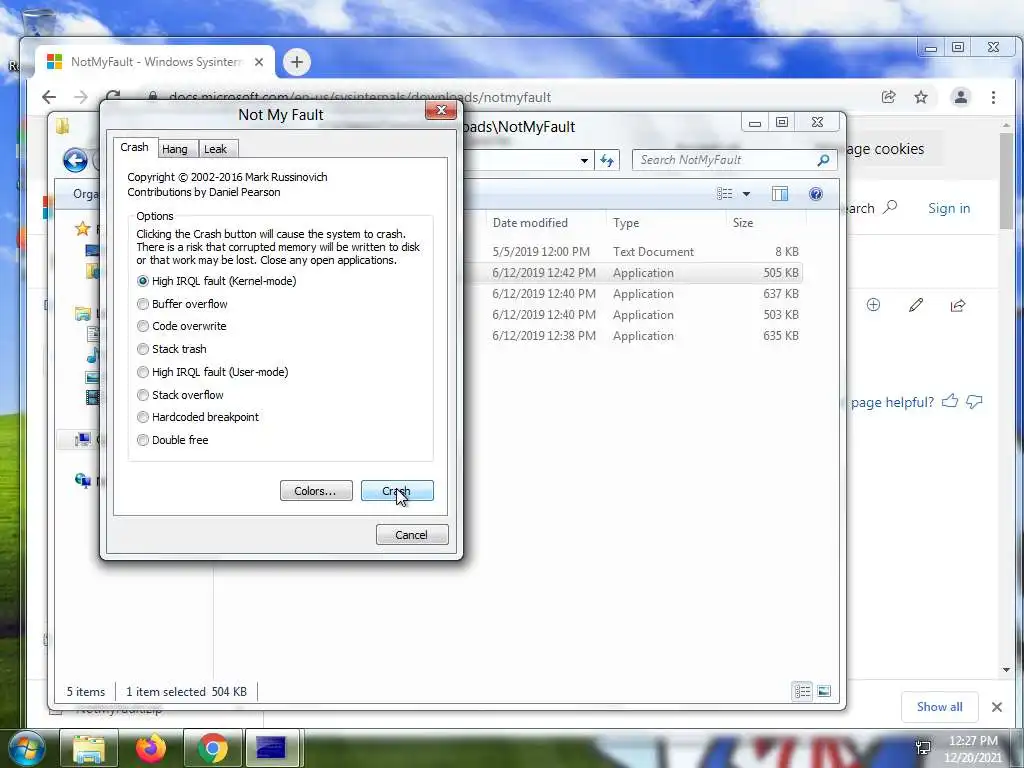Click the network icon in system tray
This screenshot has height=768, width=1024.
tap(923, 748)
